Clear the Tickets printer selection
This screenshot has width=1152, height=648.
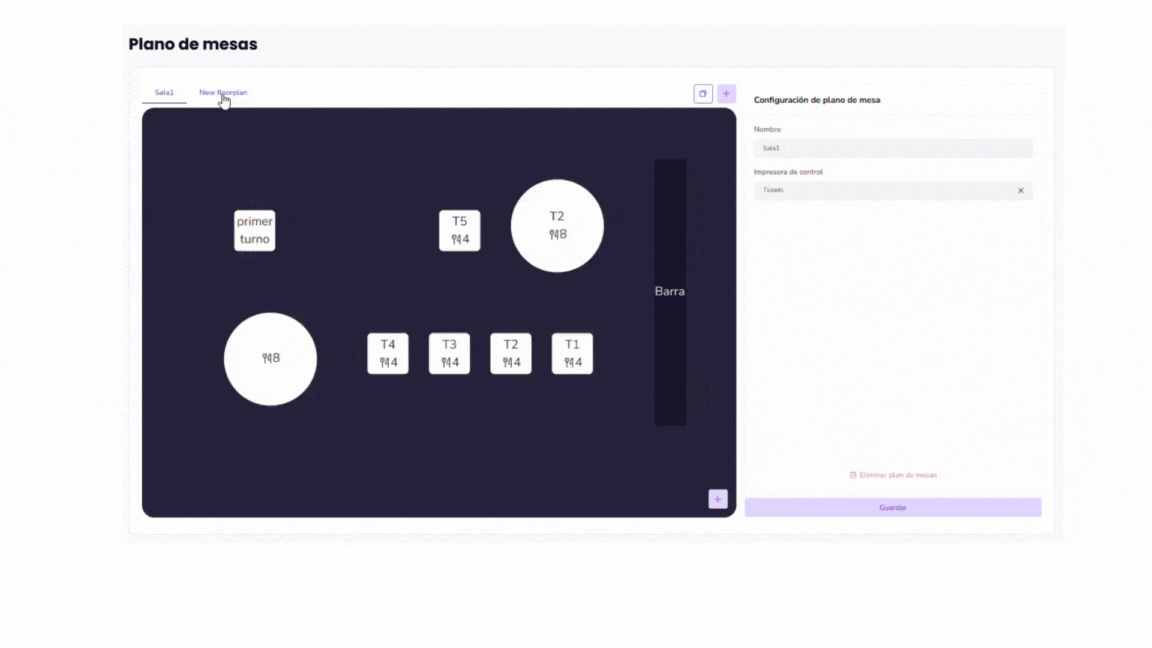pyautogui.click(x=1020, y=191)
